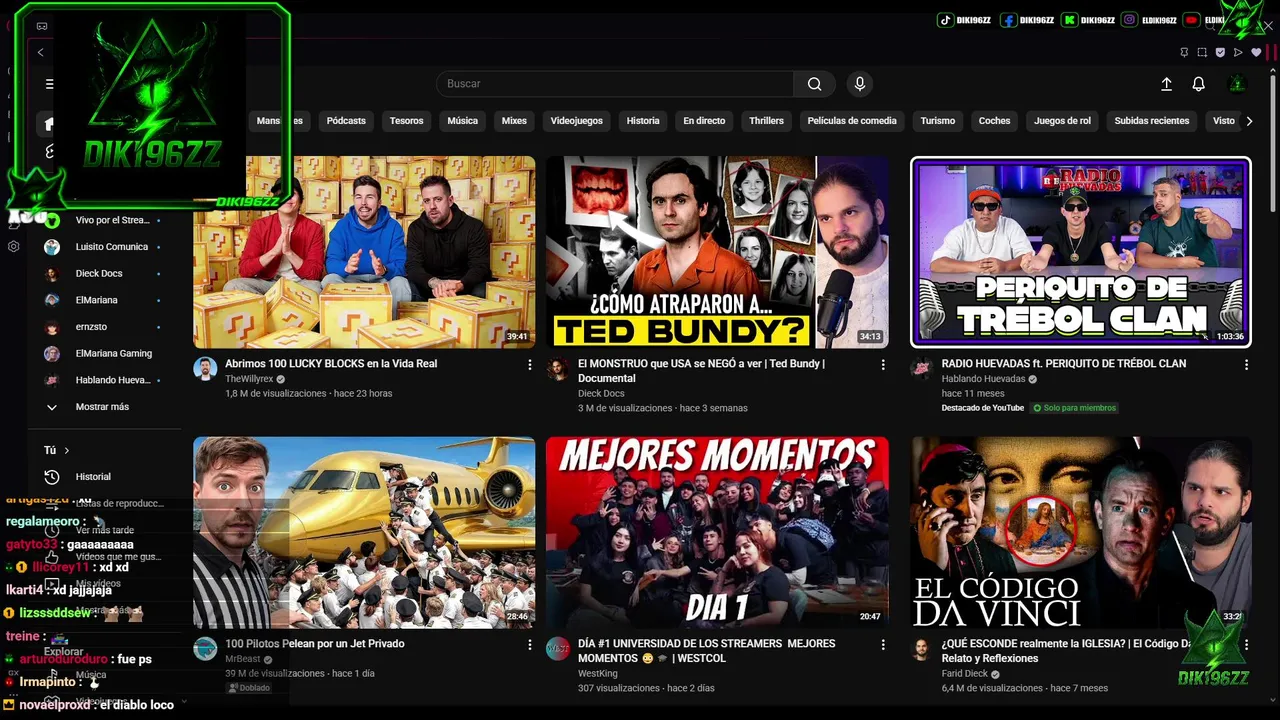Click Solo para miembros badge
1280x720 pixels.
[x=1074, y=408]
